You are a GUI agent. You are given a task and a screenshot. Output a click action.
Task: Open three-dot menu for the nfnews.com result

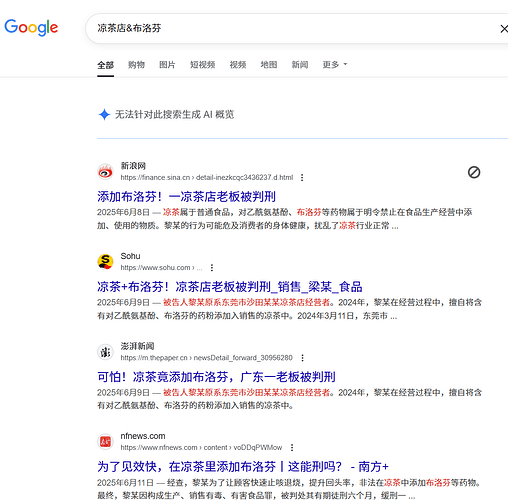pos(292,448)
